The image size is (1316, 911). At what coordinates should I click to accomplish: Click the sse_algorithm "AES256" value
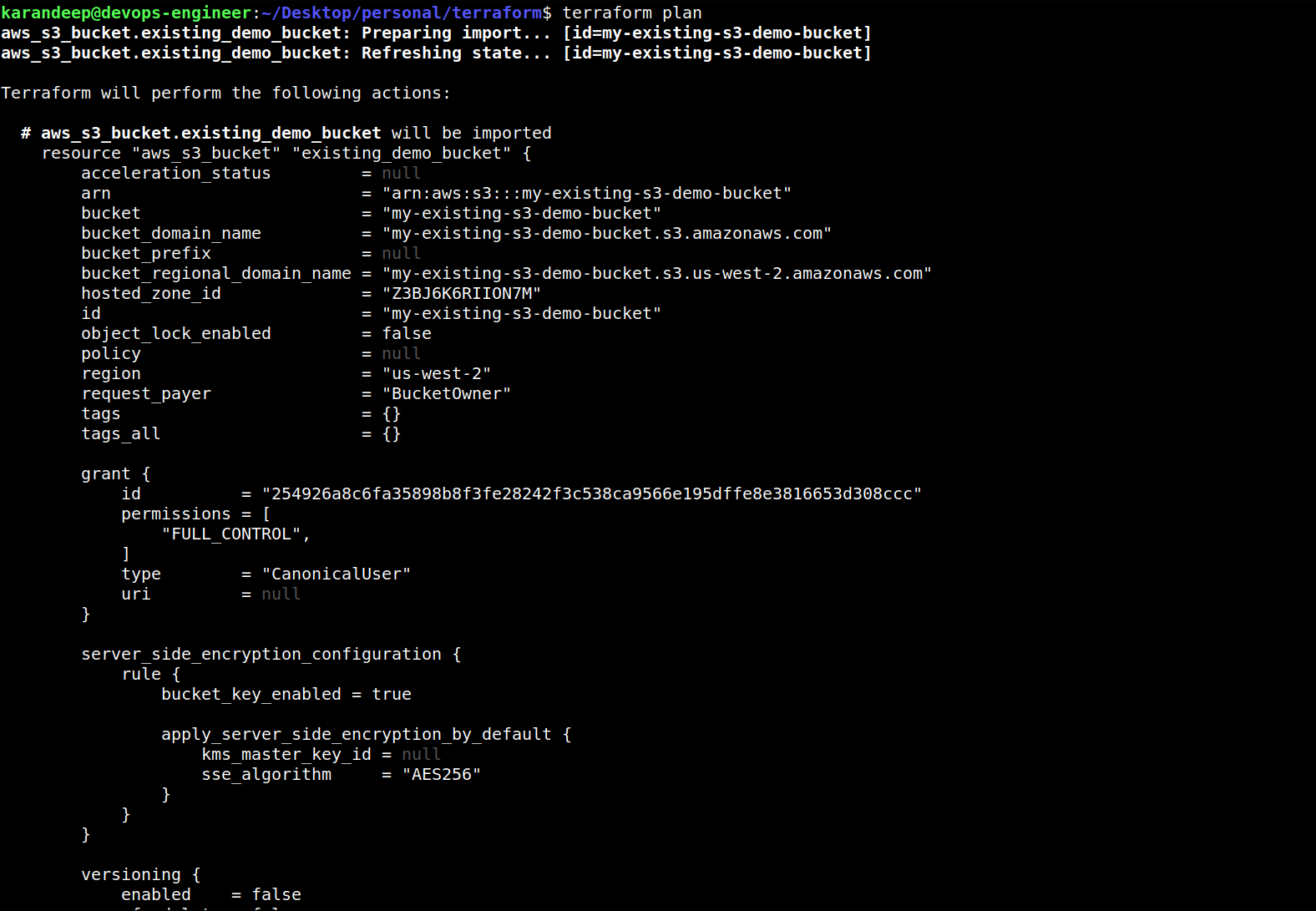tap(442, 774)
